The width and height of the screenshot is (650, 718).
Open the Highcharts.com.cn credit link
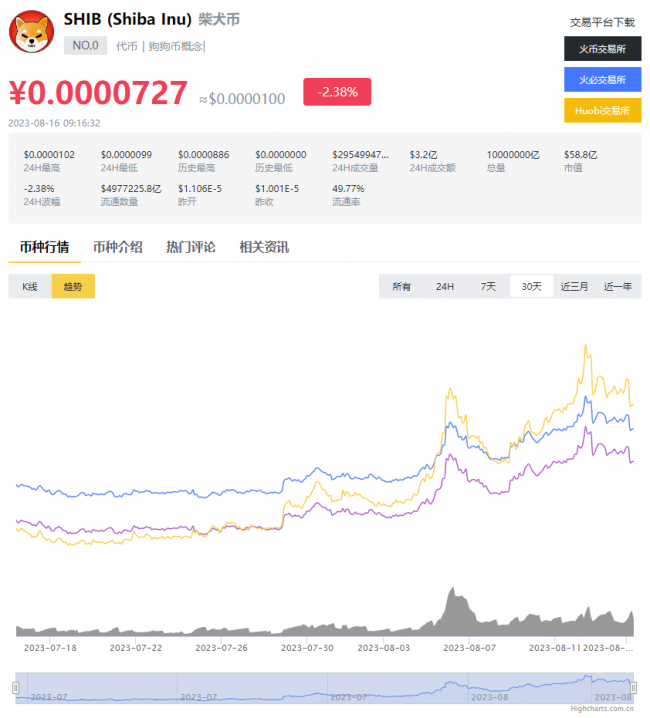coord(602,709)
